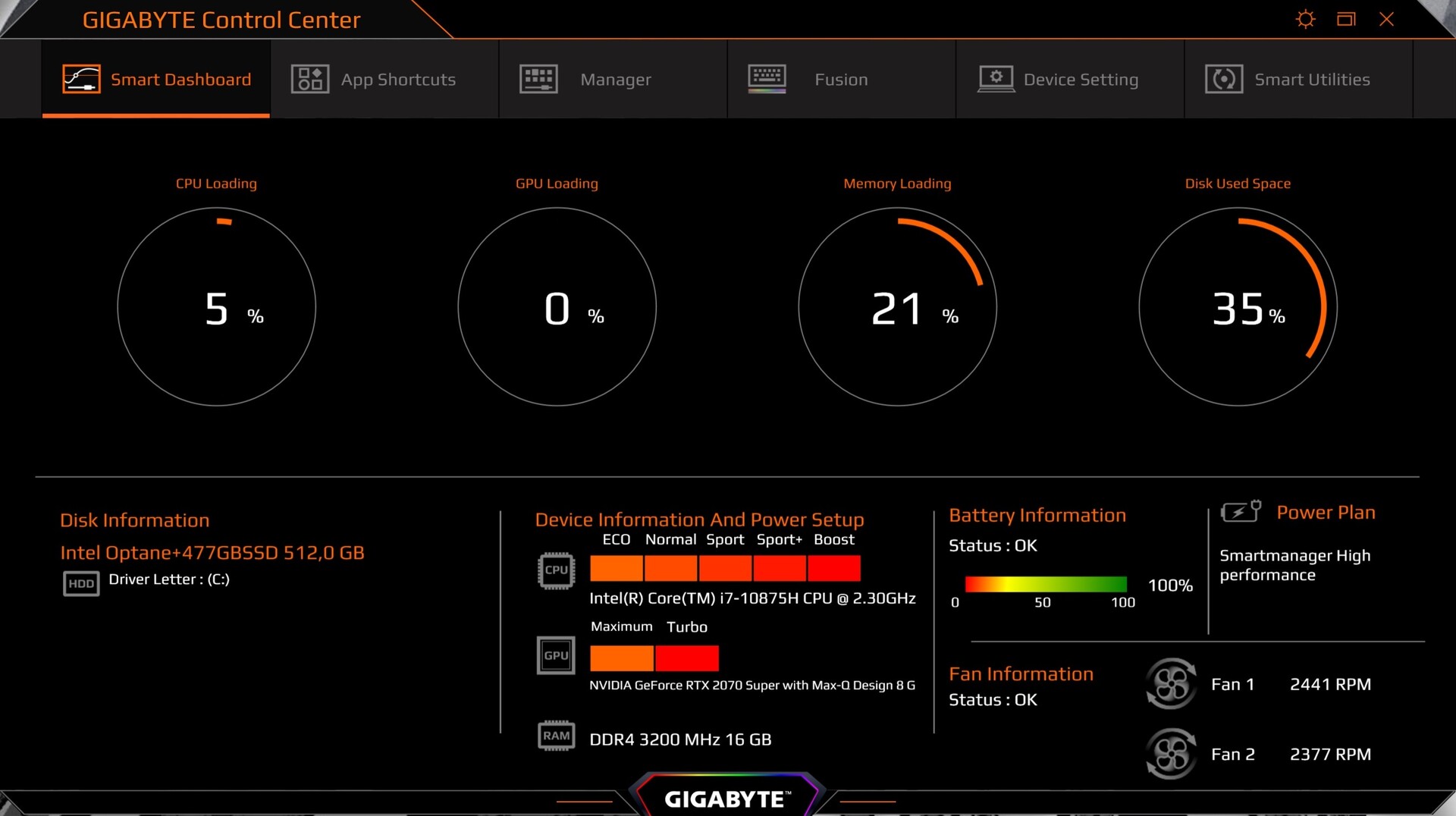1456x816 pixels.
Task: Open the Manager tab
Action: point(613,79)
